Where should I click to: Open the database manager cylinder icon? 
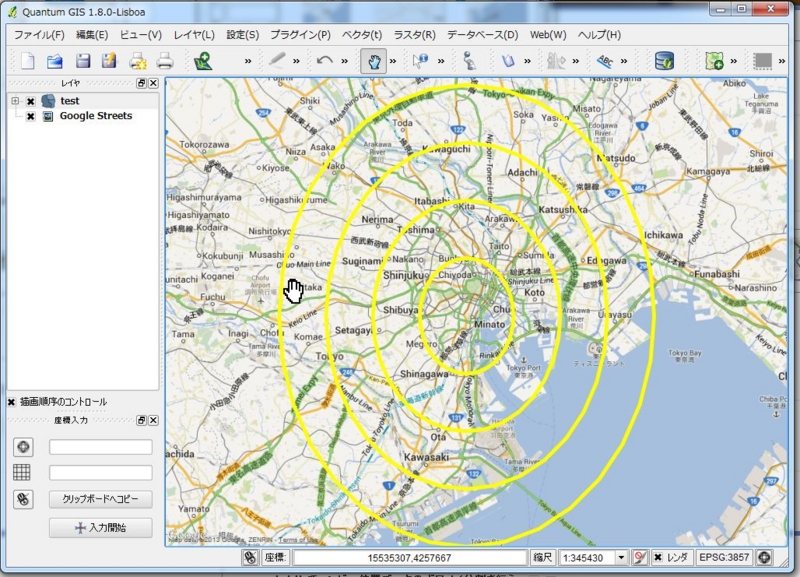(664, 61)
